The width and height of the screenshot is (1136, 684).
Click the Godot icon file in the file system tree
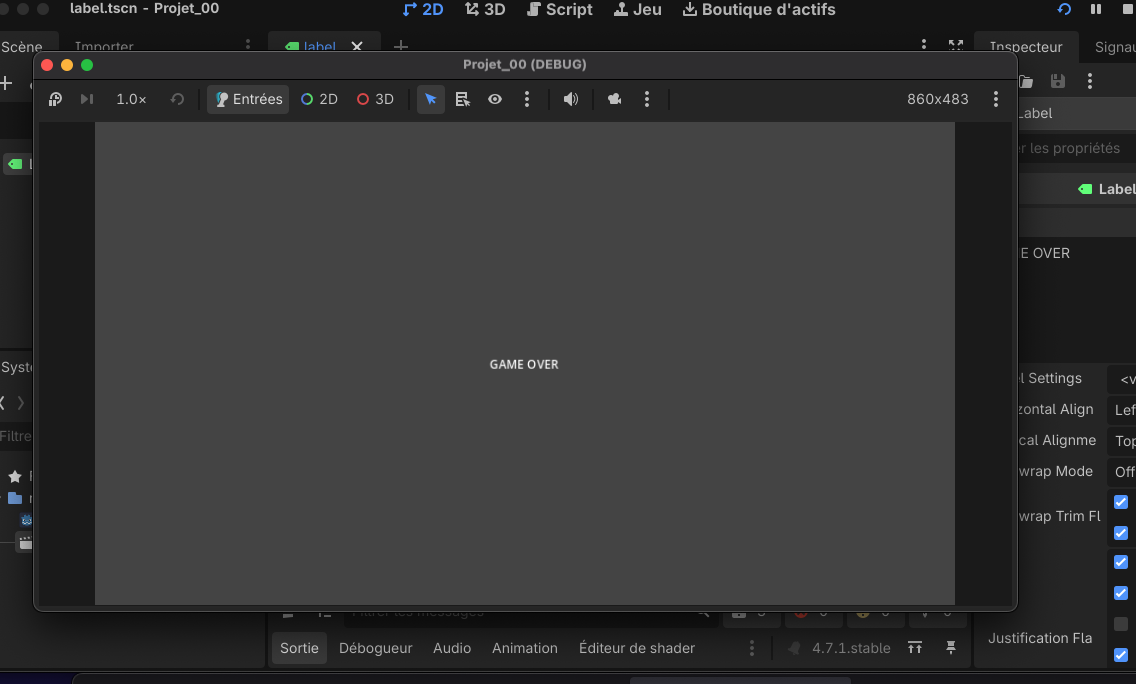pos(26,520)
